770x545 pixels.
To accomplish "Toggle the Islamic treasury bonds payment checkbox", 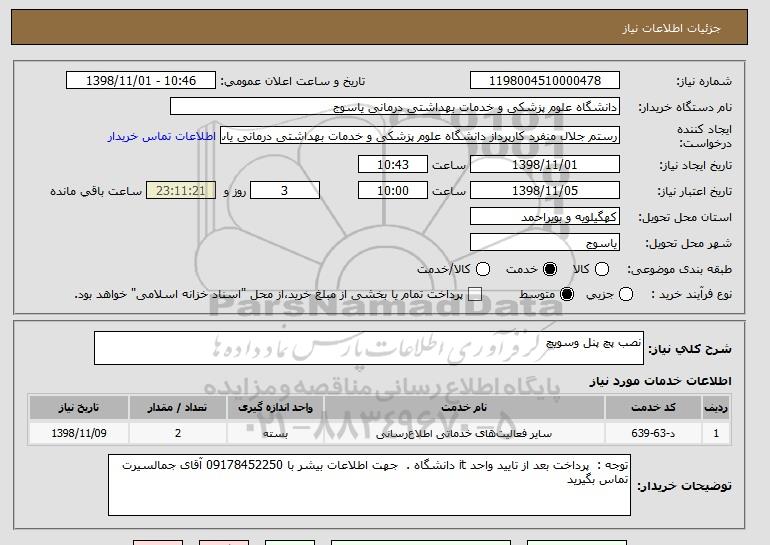I will (x=474, y=295).
